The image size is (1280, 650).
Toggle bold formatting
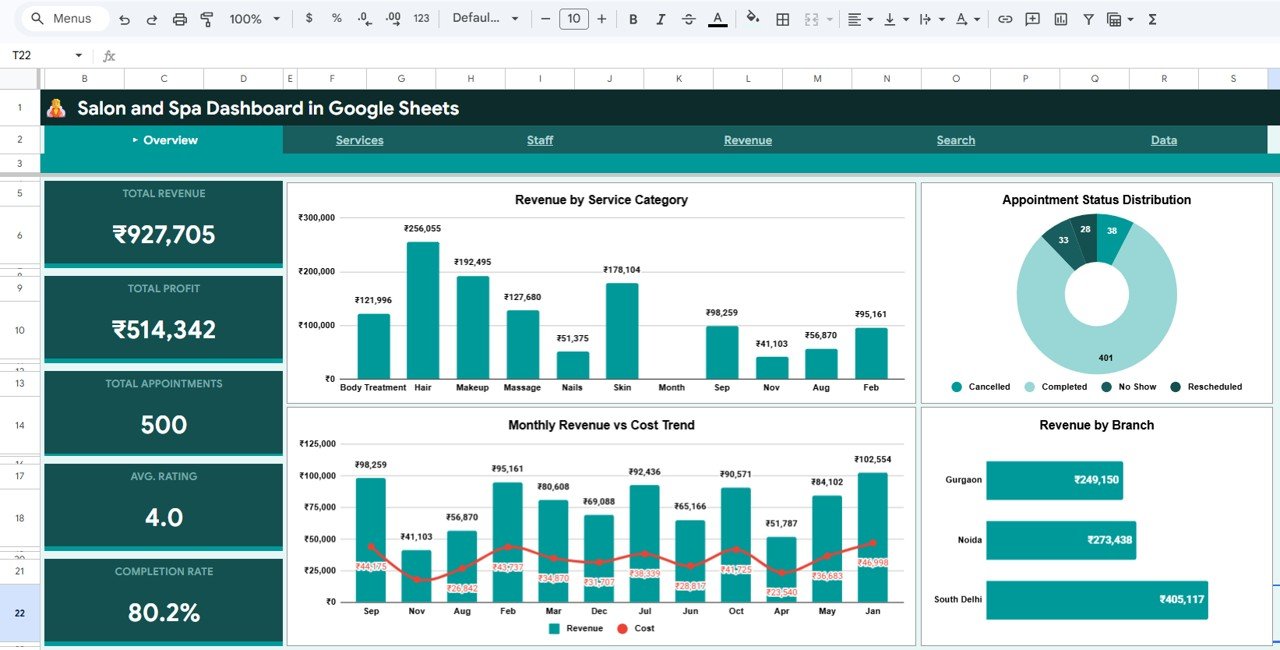[x=633, y=18]
